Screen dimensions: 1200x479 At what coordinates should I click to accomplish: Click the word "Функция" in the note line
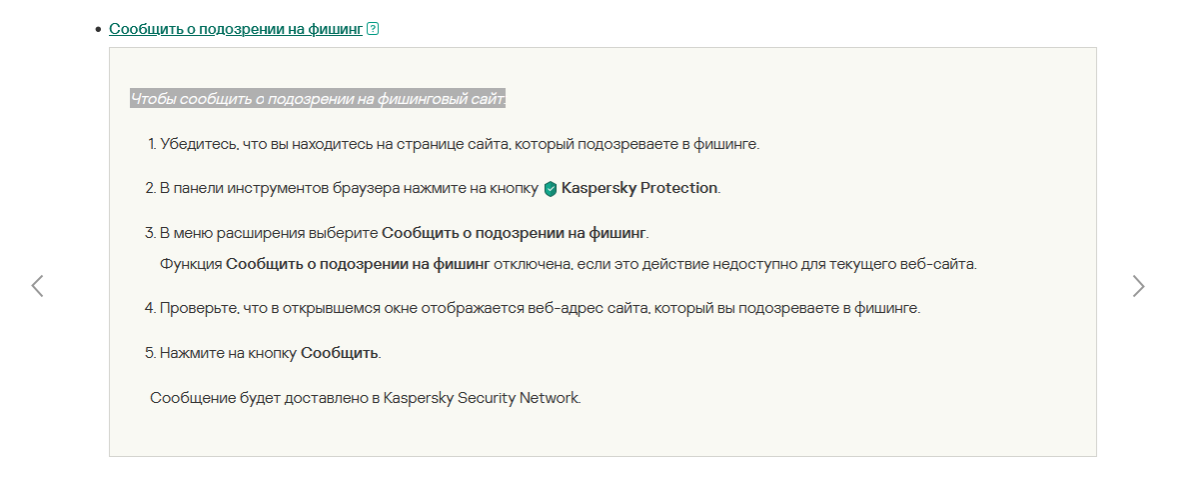[190, 264]
